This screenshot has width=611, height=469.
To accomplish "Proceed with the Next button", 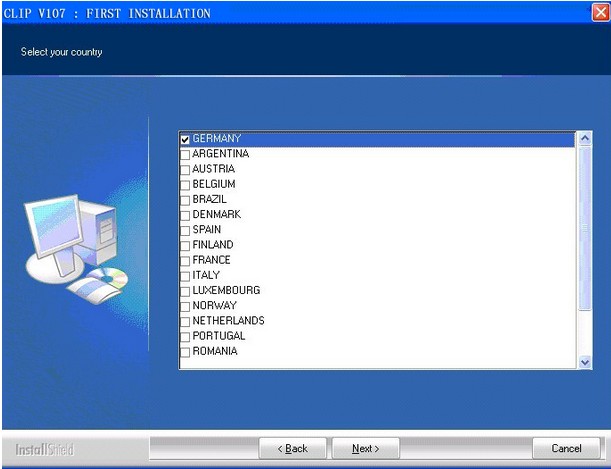I will click(x=366, y=449).
